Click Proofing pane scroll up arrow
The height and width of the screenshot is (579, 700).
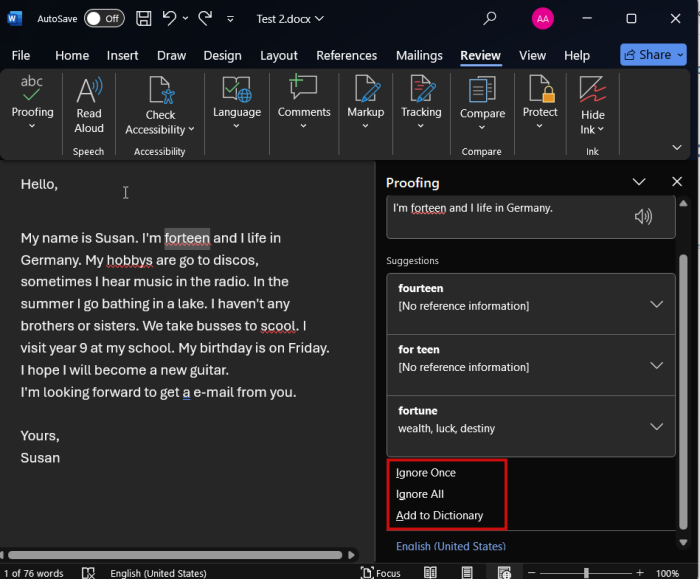point(683,204)
